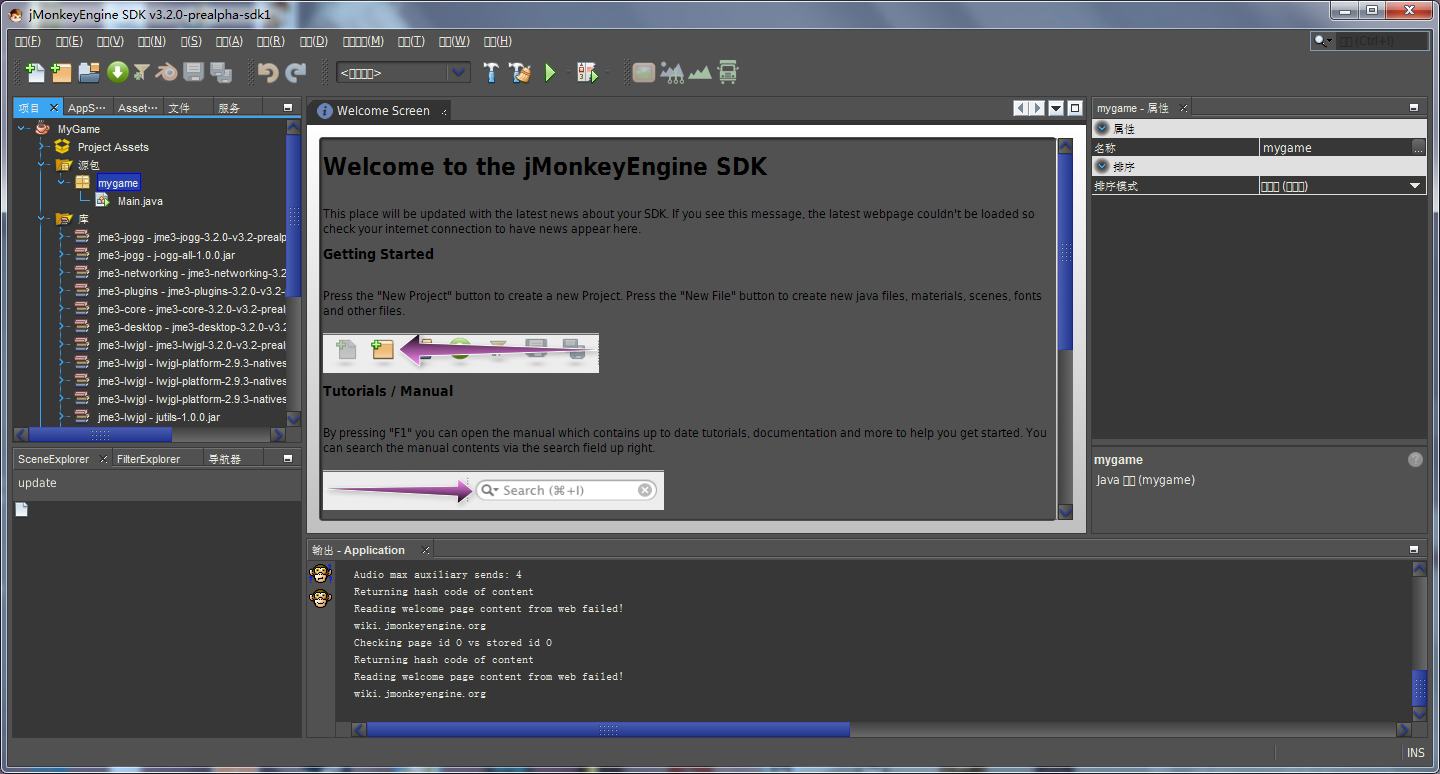
Task: Click the Undo arrow icon
Action: [267, 72]
